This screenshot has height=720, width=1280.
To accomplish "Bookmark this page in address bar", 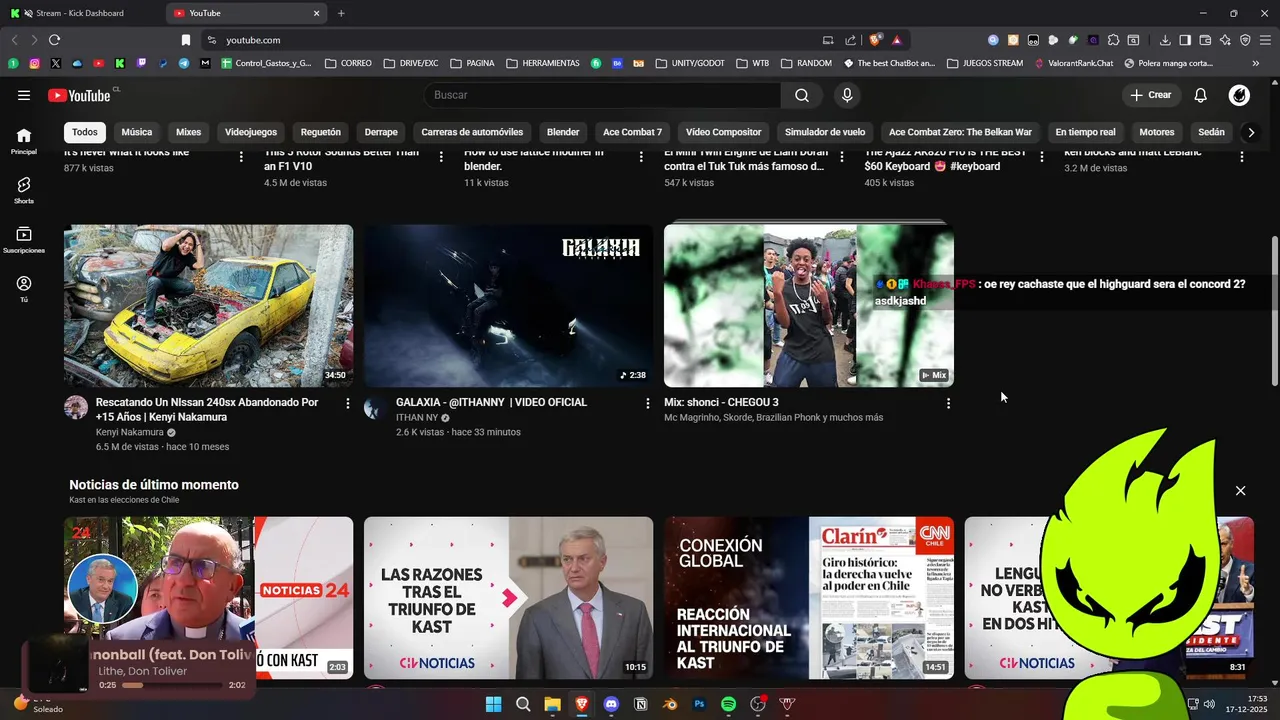I will [x=185, y=40].
